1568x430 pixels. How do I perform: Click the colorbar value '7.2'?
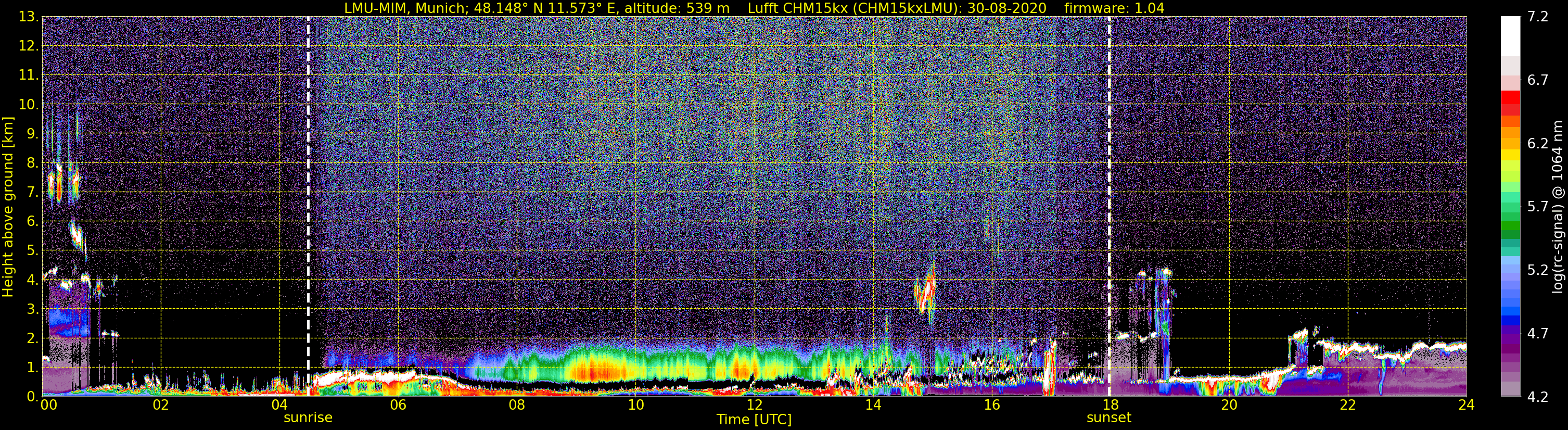coord(1538,17)
